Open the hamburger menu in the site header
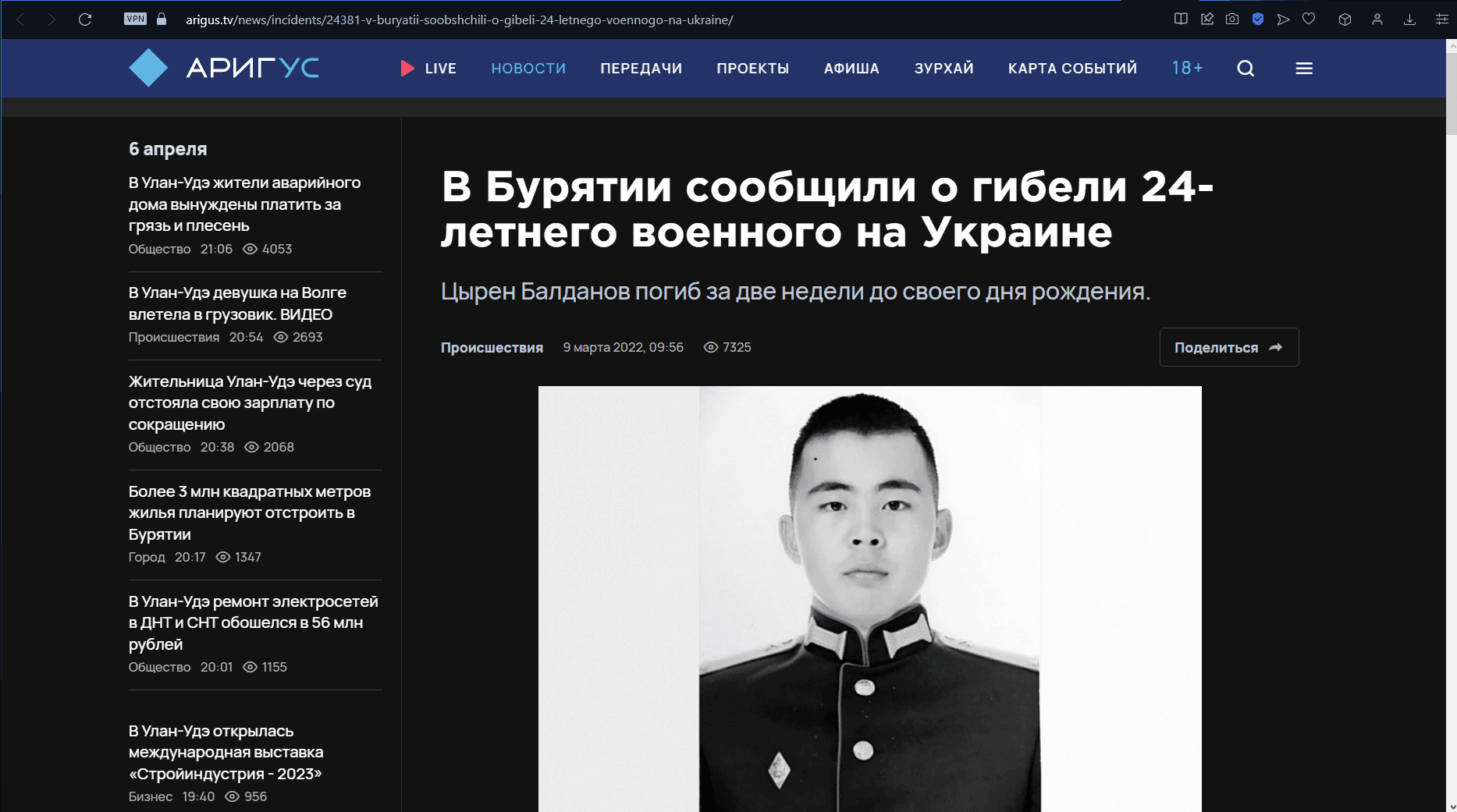 pyautogui.click(x=1304, y=69)
